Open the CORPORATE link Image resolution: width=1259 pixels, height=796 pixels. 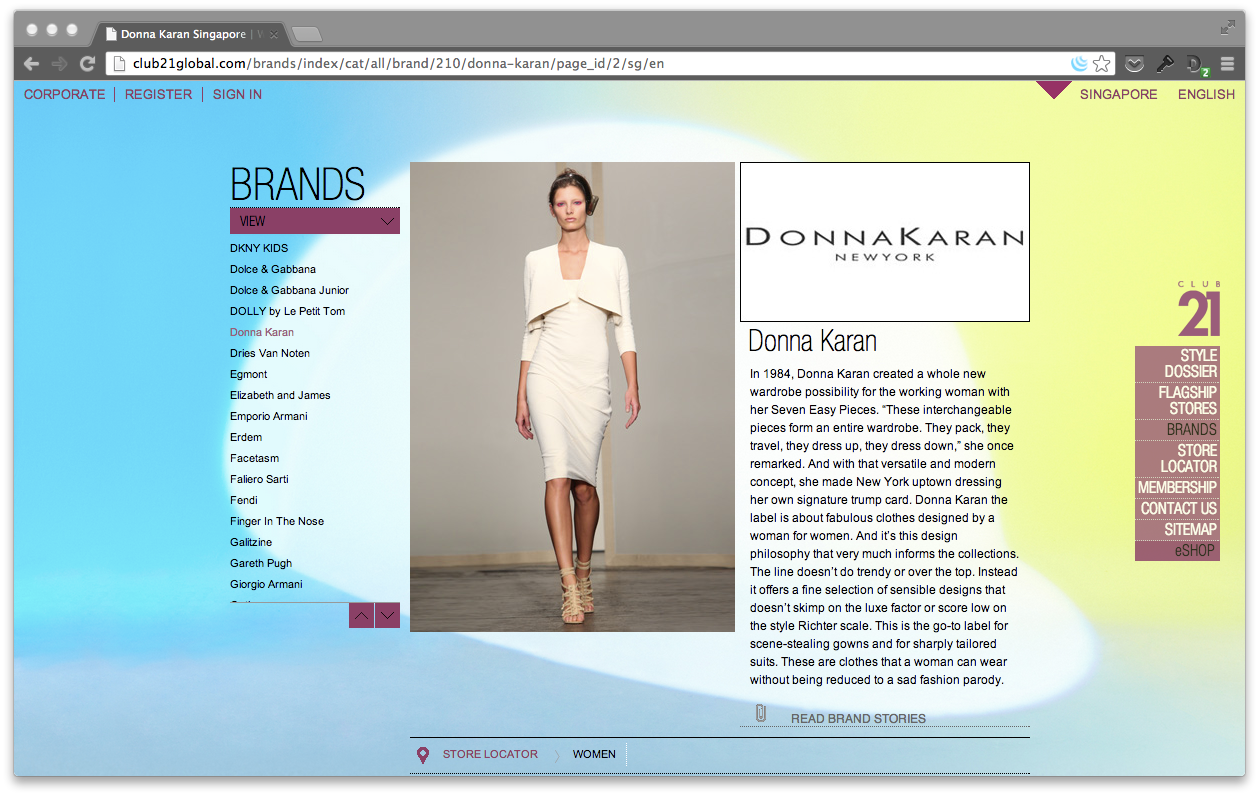click(64, 94)
